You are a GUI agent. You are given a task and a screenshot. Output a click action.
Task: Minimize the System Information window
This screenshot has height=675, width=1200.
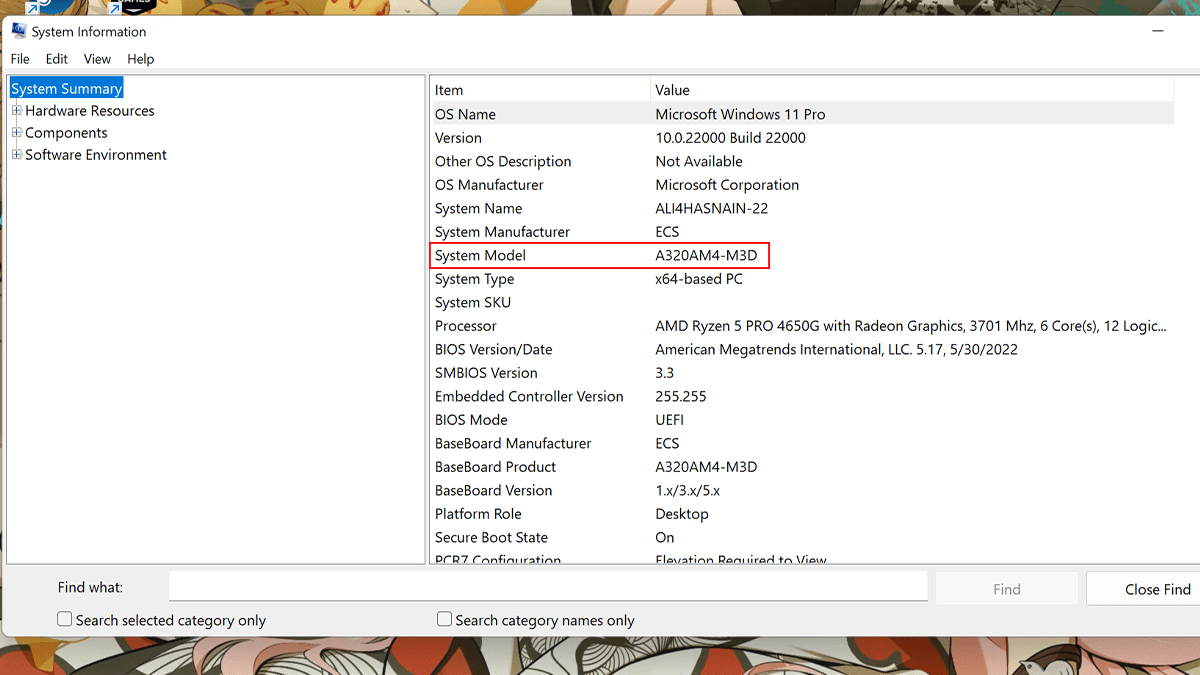pos(1158,31)
